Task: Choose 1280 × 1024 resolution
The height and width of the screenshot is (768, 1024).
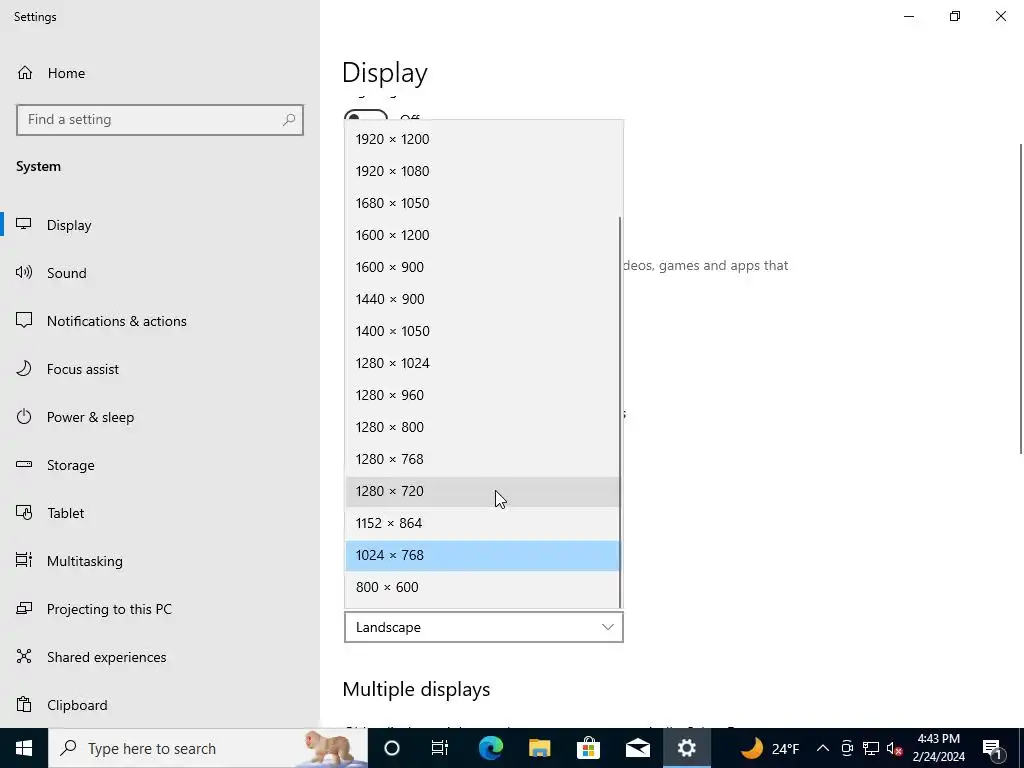Action: 483,363
